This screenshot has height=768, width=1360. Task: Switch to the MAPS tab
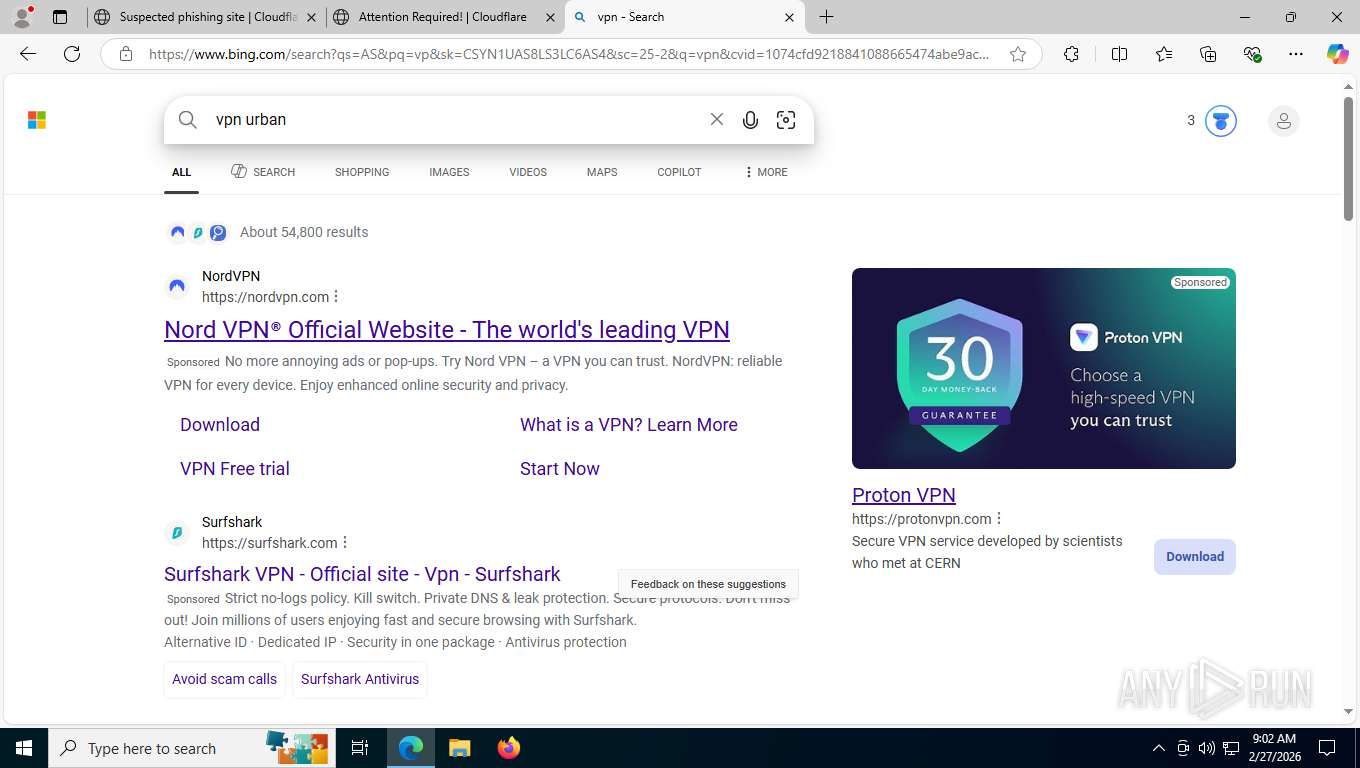pos(602,172)
